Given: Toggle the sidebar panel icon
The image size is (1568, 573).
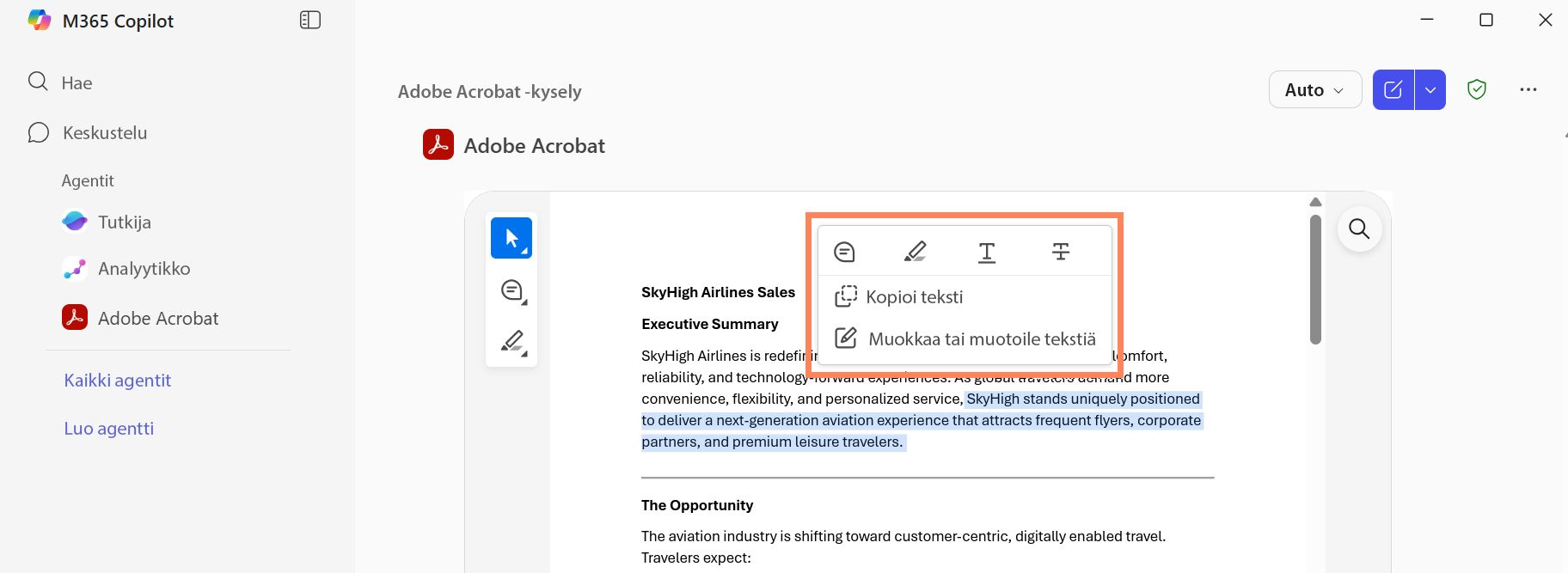Looking at the screenshot, I should 310,20.
